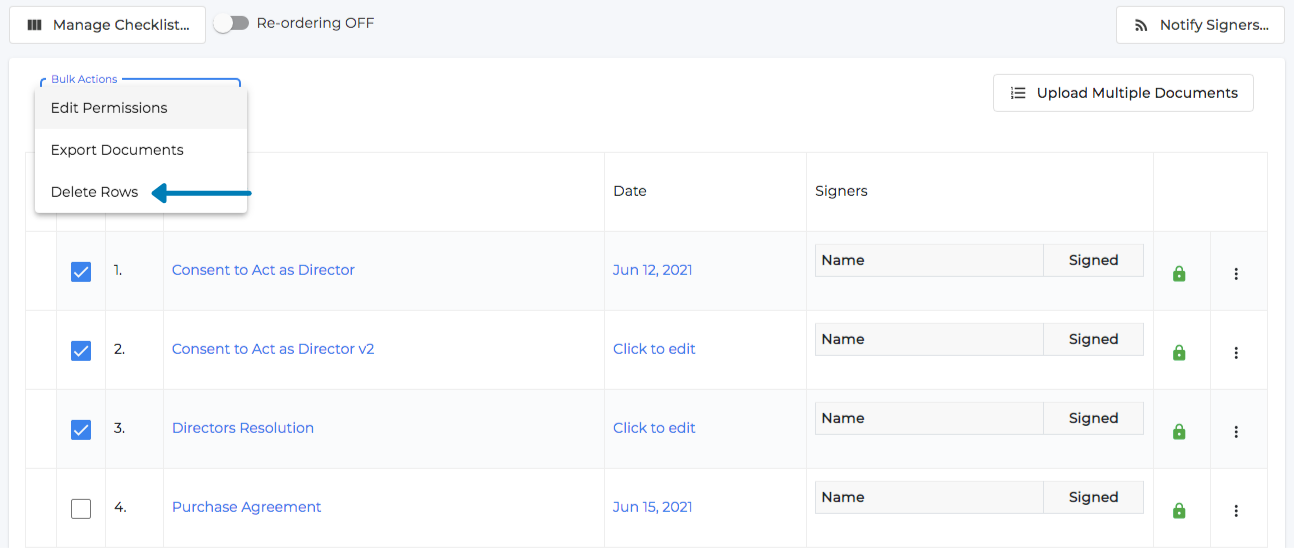This screenshot has width=1294, height=548.
Task: Click the green lock icon on row 2
Action: coord(1179,352)
